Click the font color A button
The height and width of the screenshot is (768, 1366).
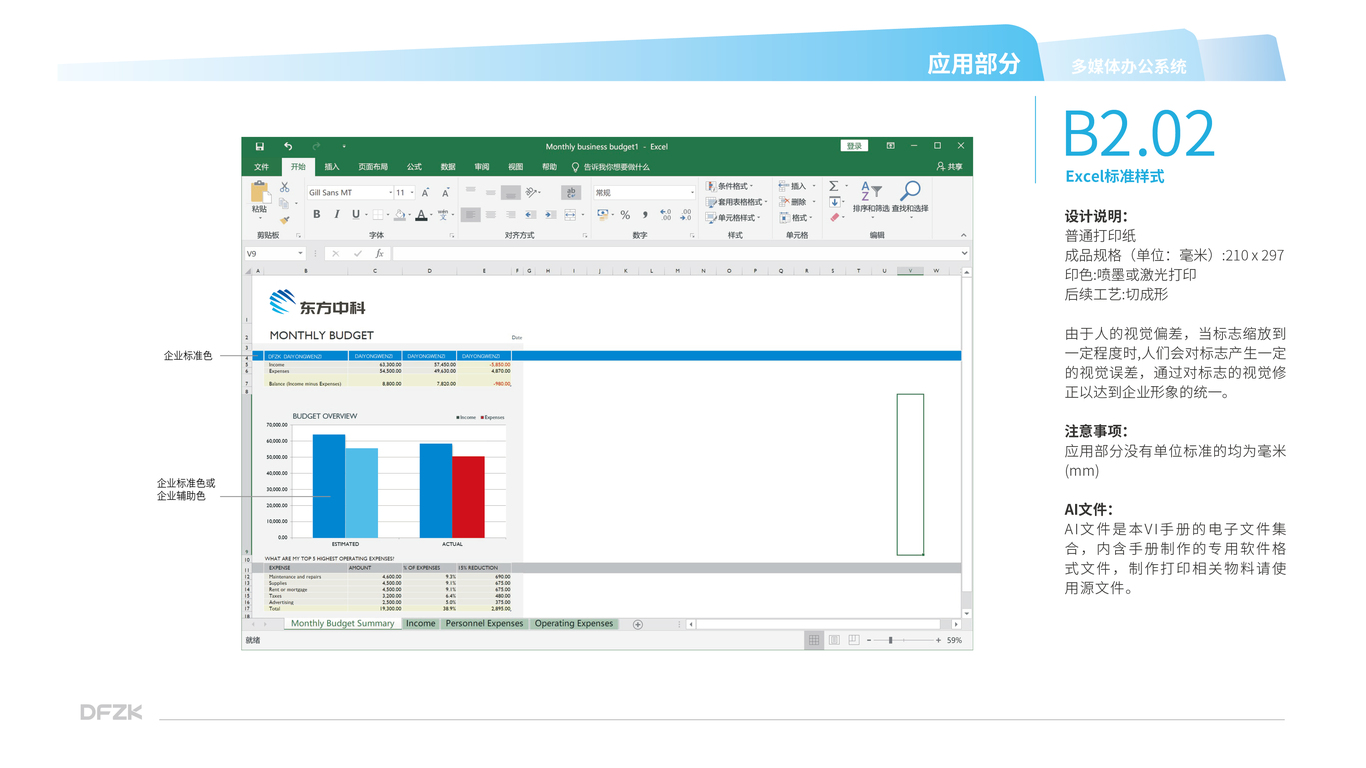click(421, 214)
